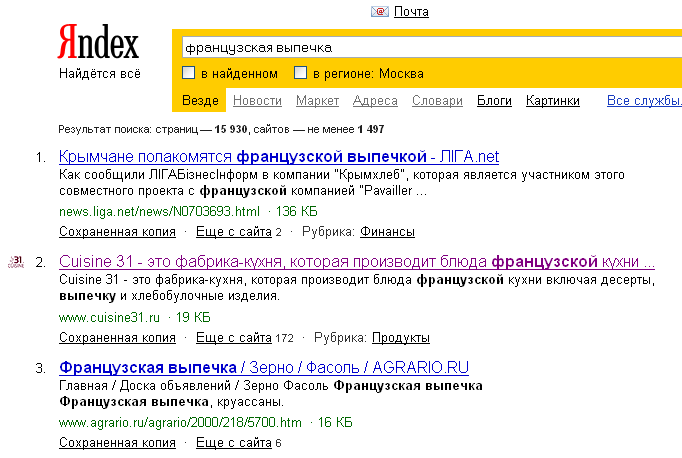
Task: Click the '19 КБ' size text
Action: pos(193,318)
